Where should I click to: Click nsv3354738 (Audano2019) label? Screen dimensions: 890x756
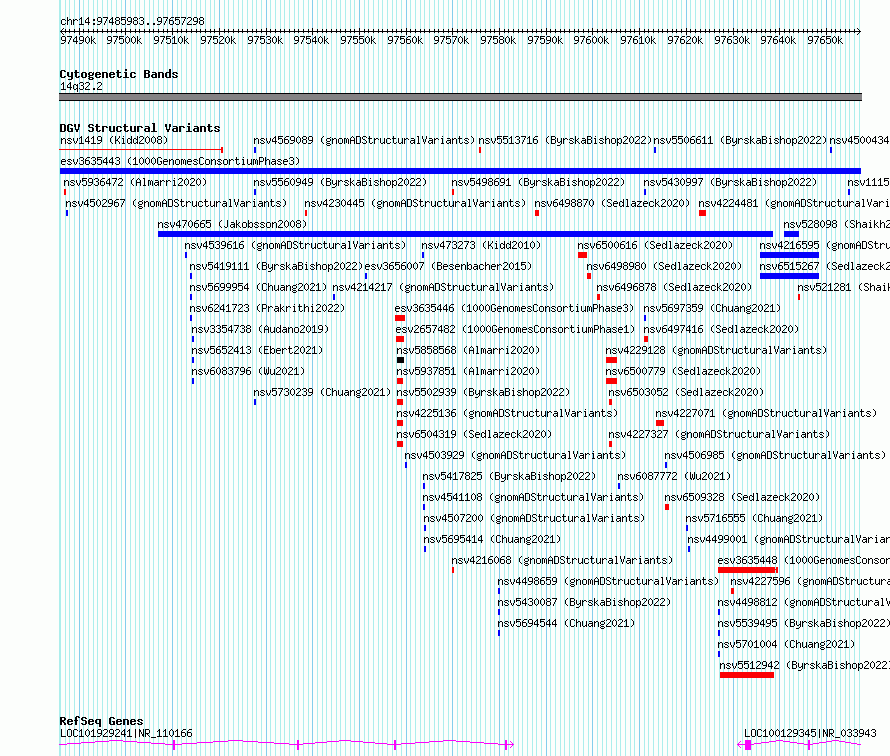coord(260,329)
